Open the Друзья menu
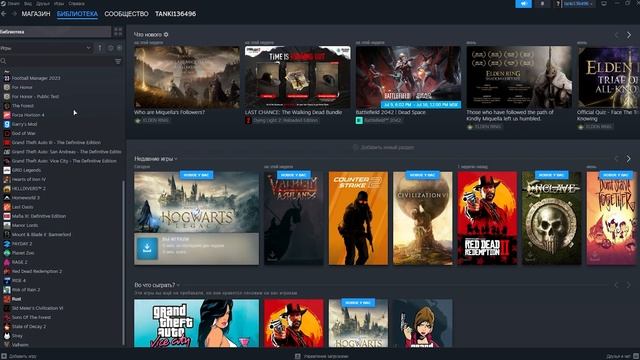Image resolution: width=640 pixels, height=360 pixels. click(x=43, y=3)
